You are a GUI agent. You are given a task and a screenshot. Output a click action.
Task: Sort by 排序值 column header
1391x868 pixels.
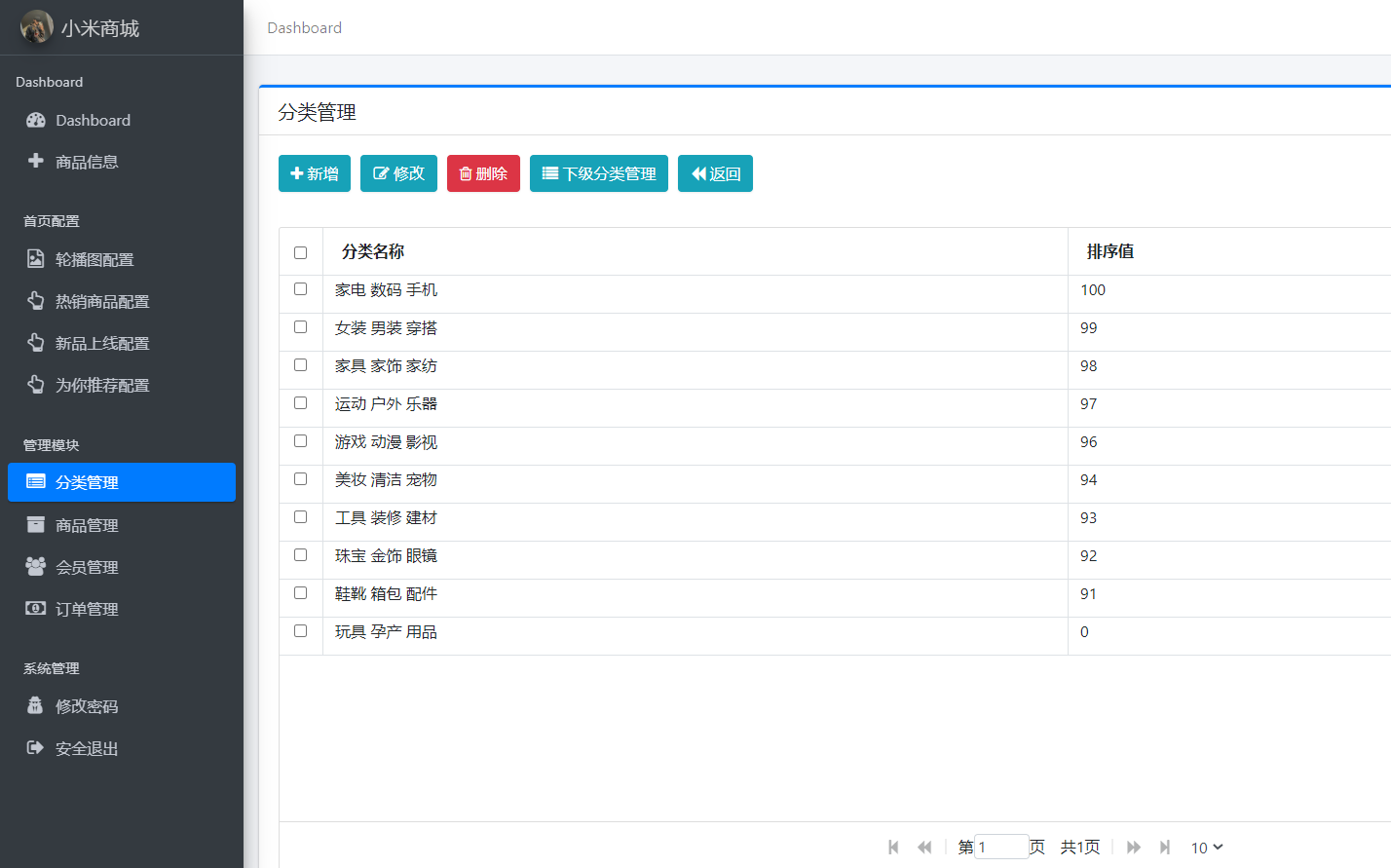(x=1110, y=251)
